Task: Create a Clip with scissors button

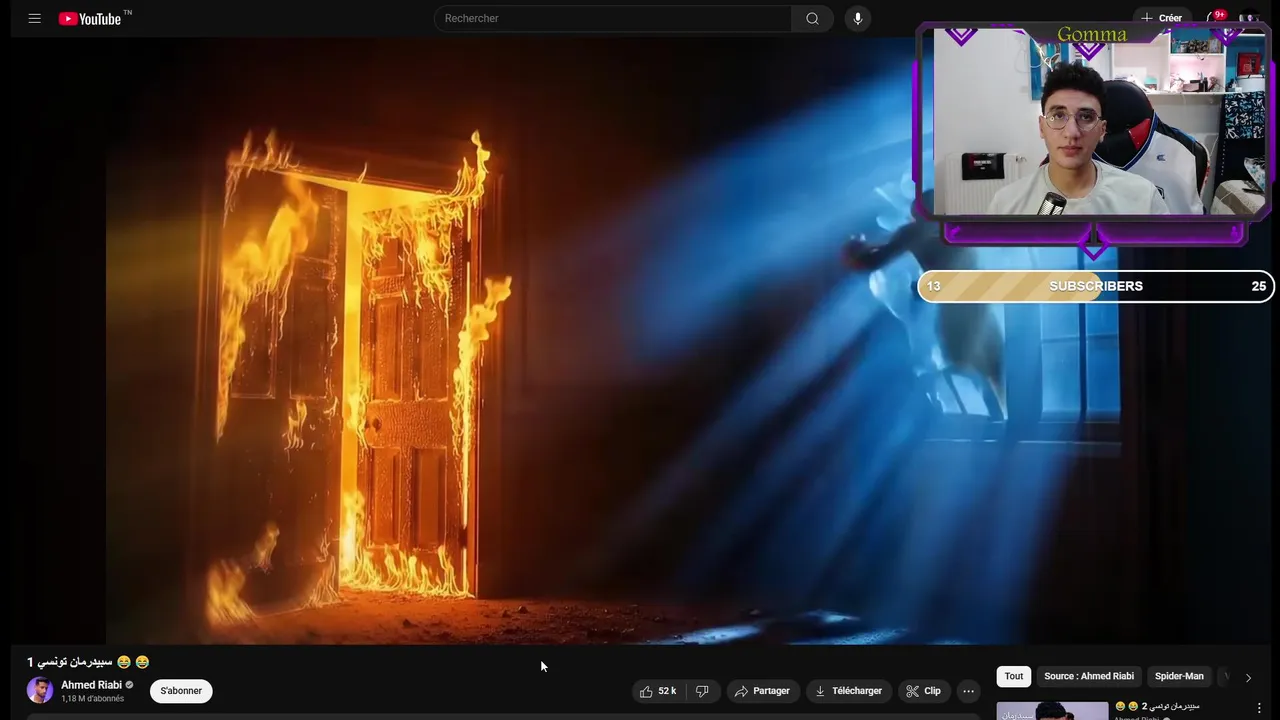Action: point(923,691)
